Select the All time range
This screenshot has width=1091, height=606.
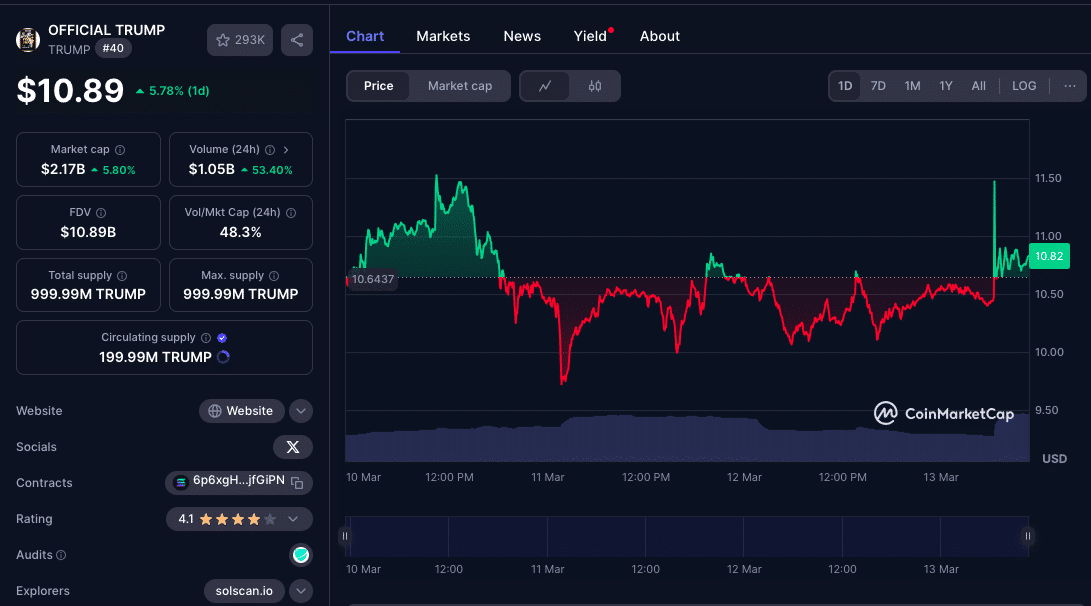pyautogui.click(x=978, y=86)
